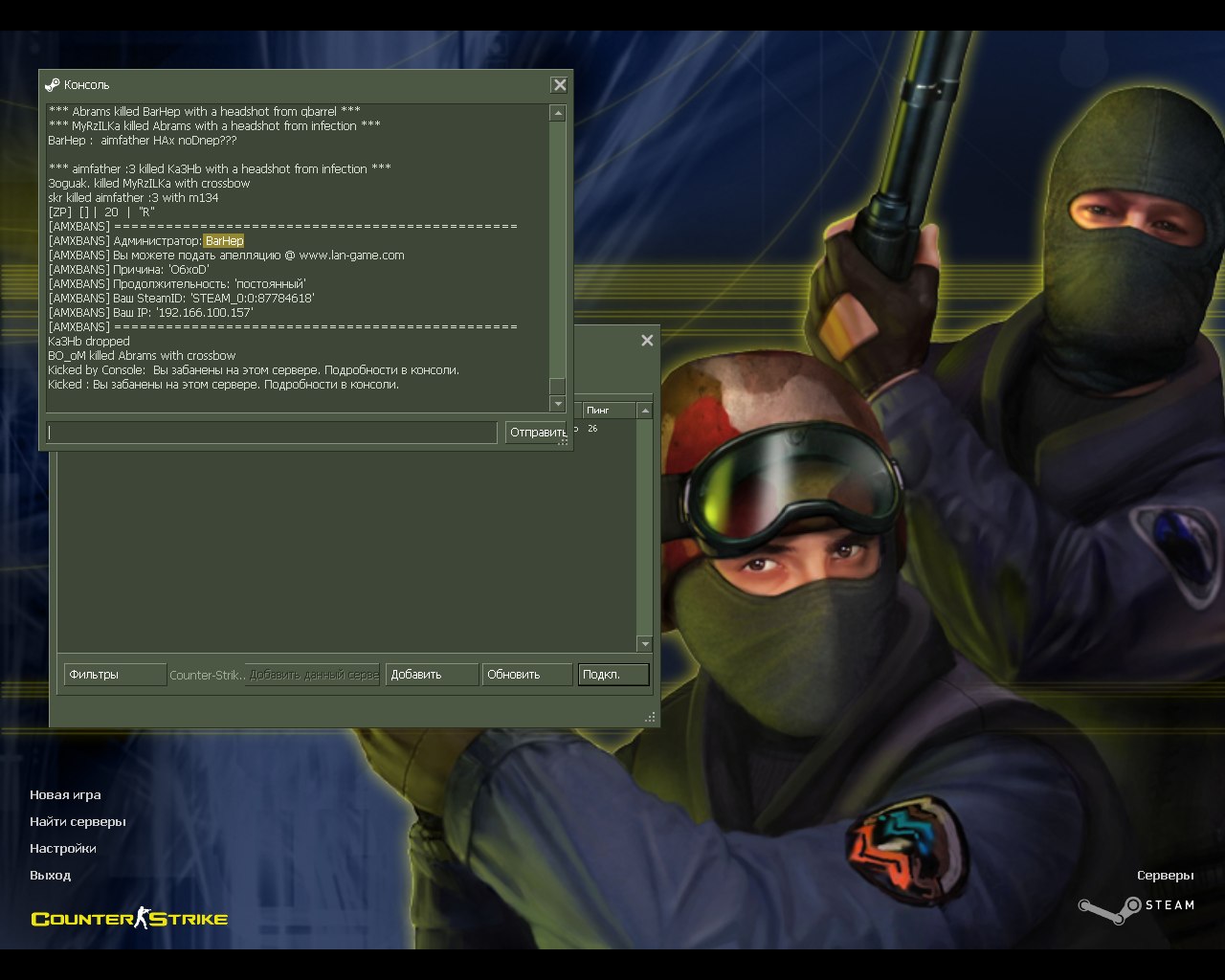Click the console window resize grip
1225x980 pixels.
(x=564, y=441)
